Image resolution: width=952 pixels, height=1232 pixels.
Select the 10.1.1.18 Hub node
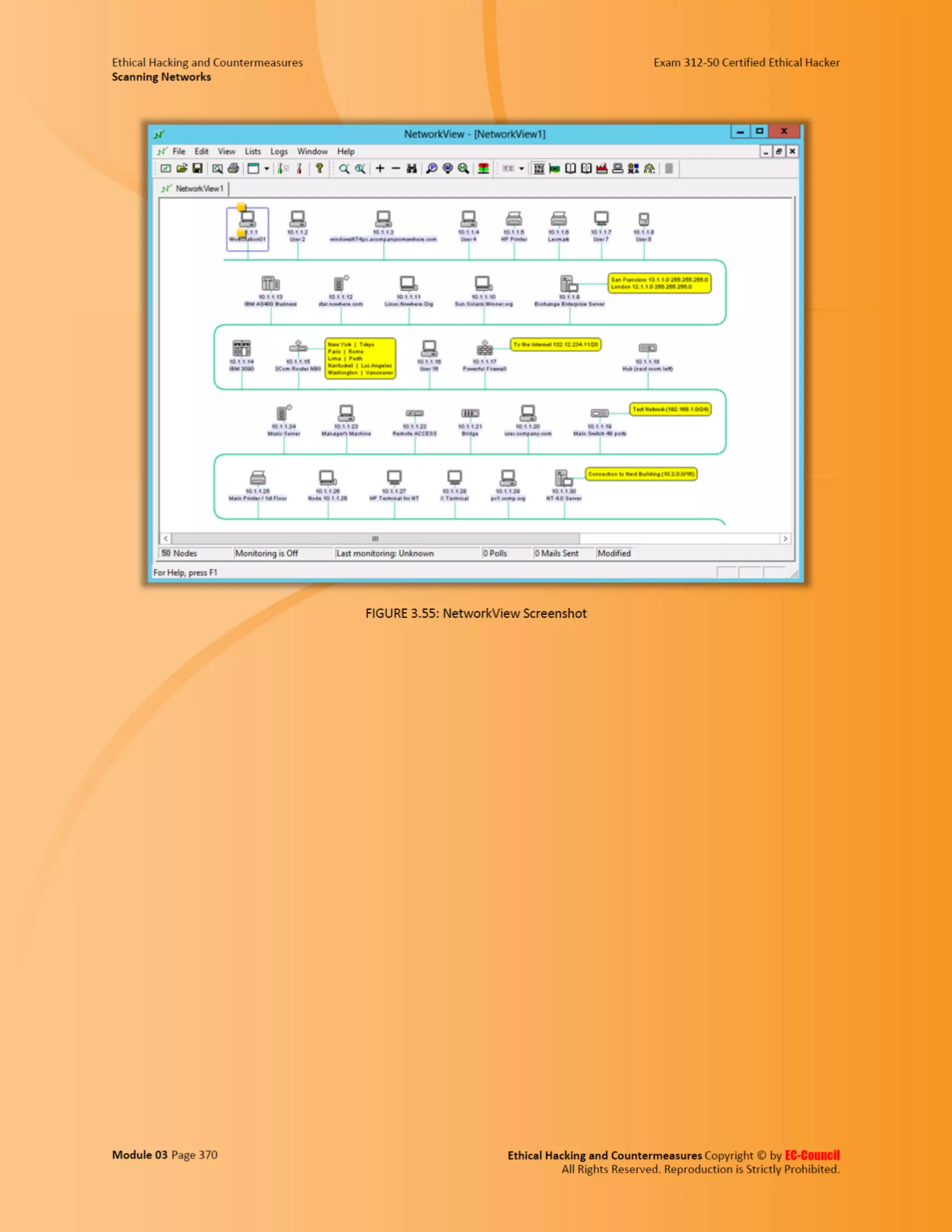tap(648, 357)
